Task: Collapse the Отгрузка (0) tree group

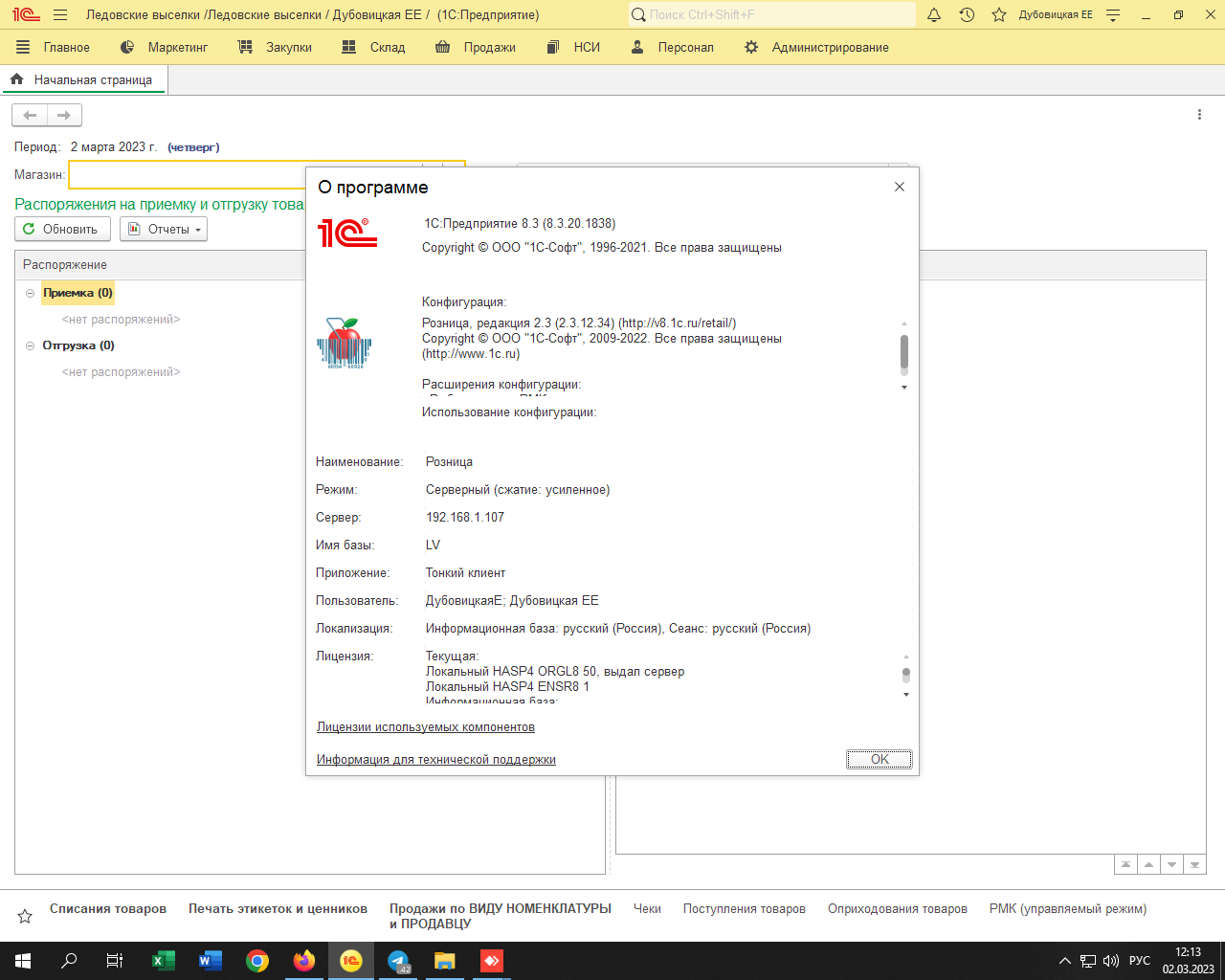Action: [30, 345]
